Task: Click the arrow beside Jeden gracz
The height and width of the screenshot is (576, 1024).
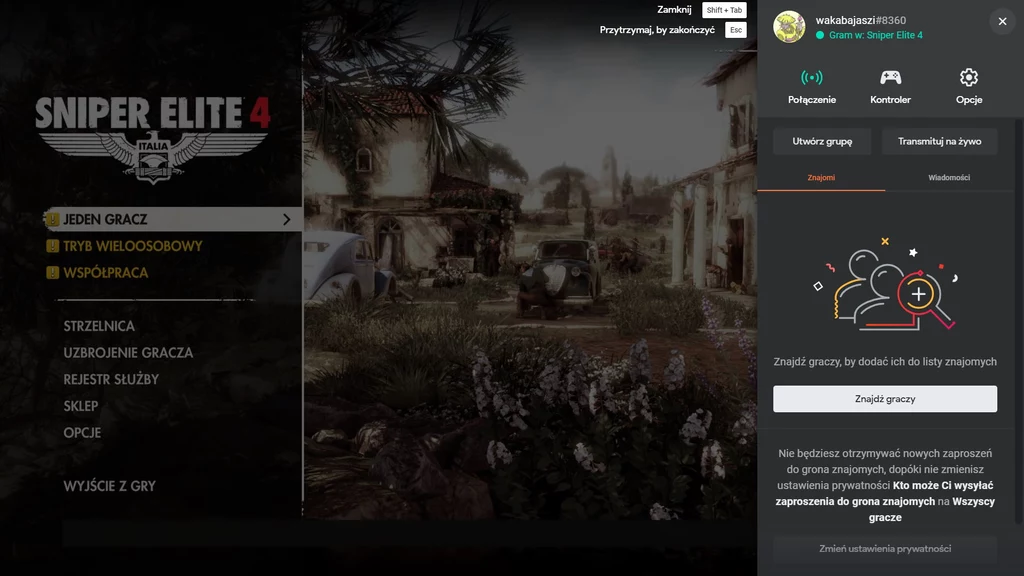Action: pos(287,219)
